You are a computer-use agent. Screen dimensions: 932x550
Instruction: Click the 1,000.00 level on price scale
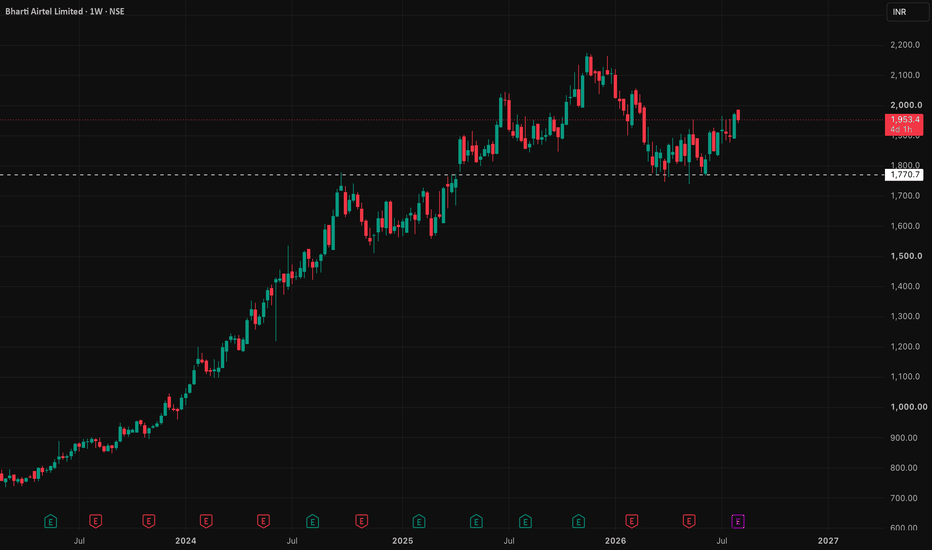click(x=908, y=407)
